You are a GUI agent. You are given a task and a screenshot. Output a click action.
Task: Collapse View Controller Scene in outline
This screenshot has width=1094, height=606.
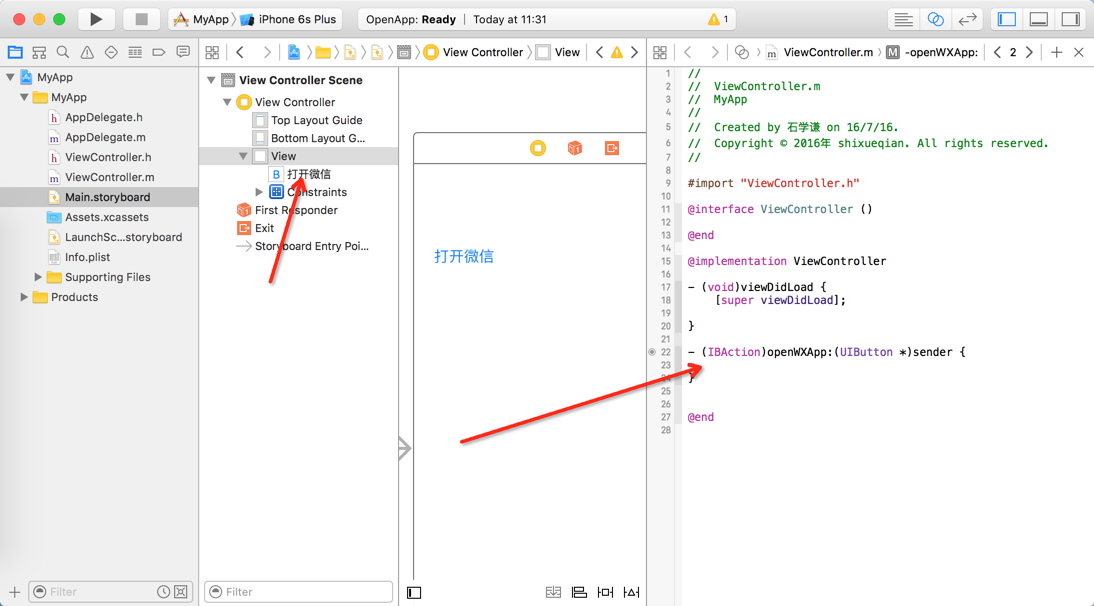[211, 80]
